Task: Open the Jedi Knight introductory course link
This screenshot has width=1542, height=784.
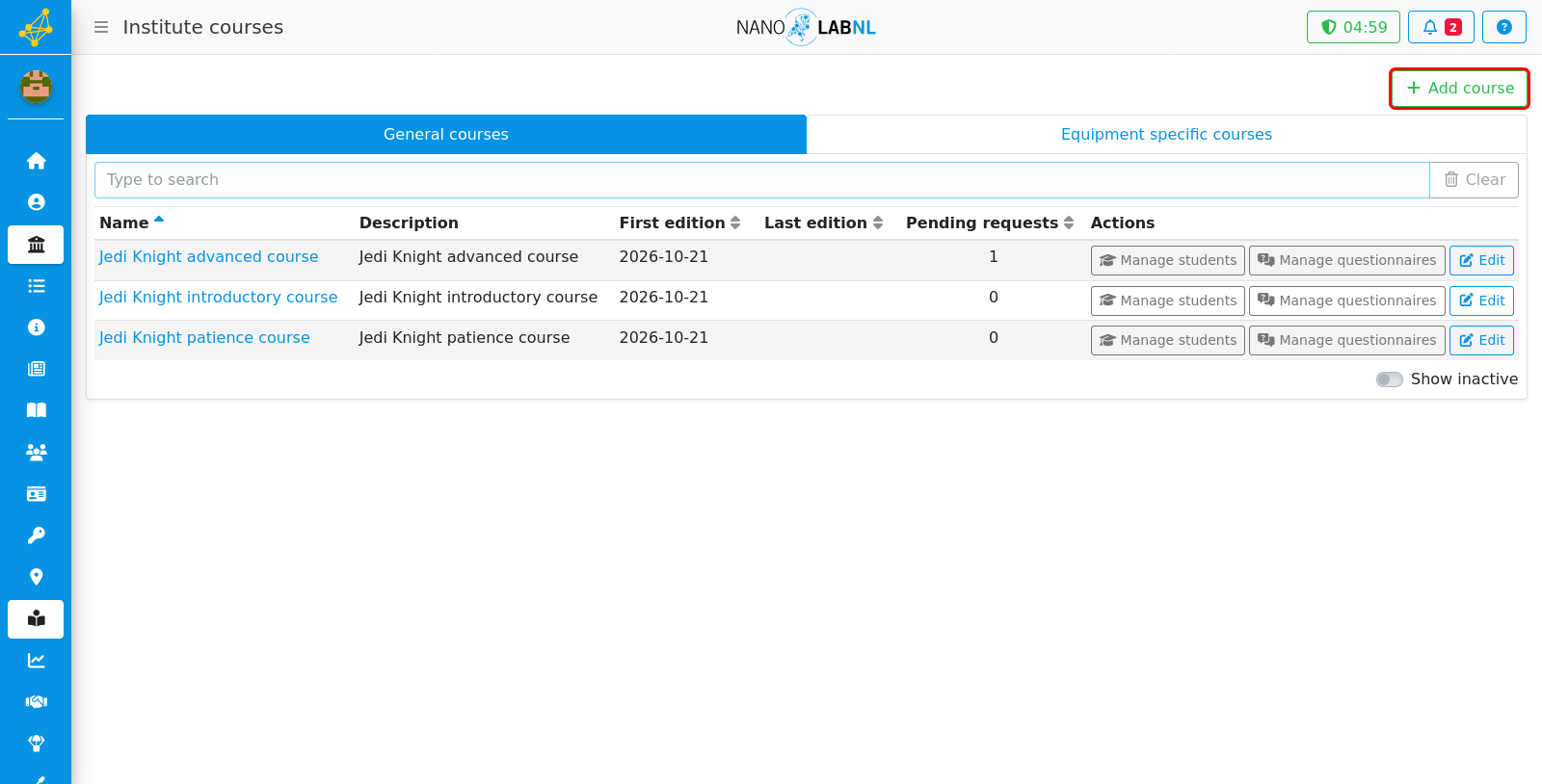Action: click(218, 298)
